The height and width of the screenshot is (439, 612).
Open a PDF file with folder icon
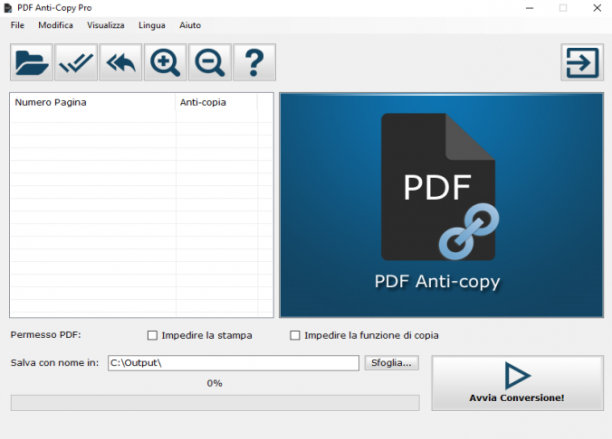[x=31, y=62]
